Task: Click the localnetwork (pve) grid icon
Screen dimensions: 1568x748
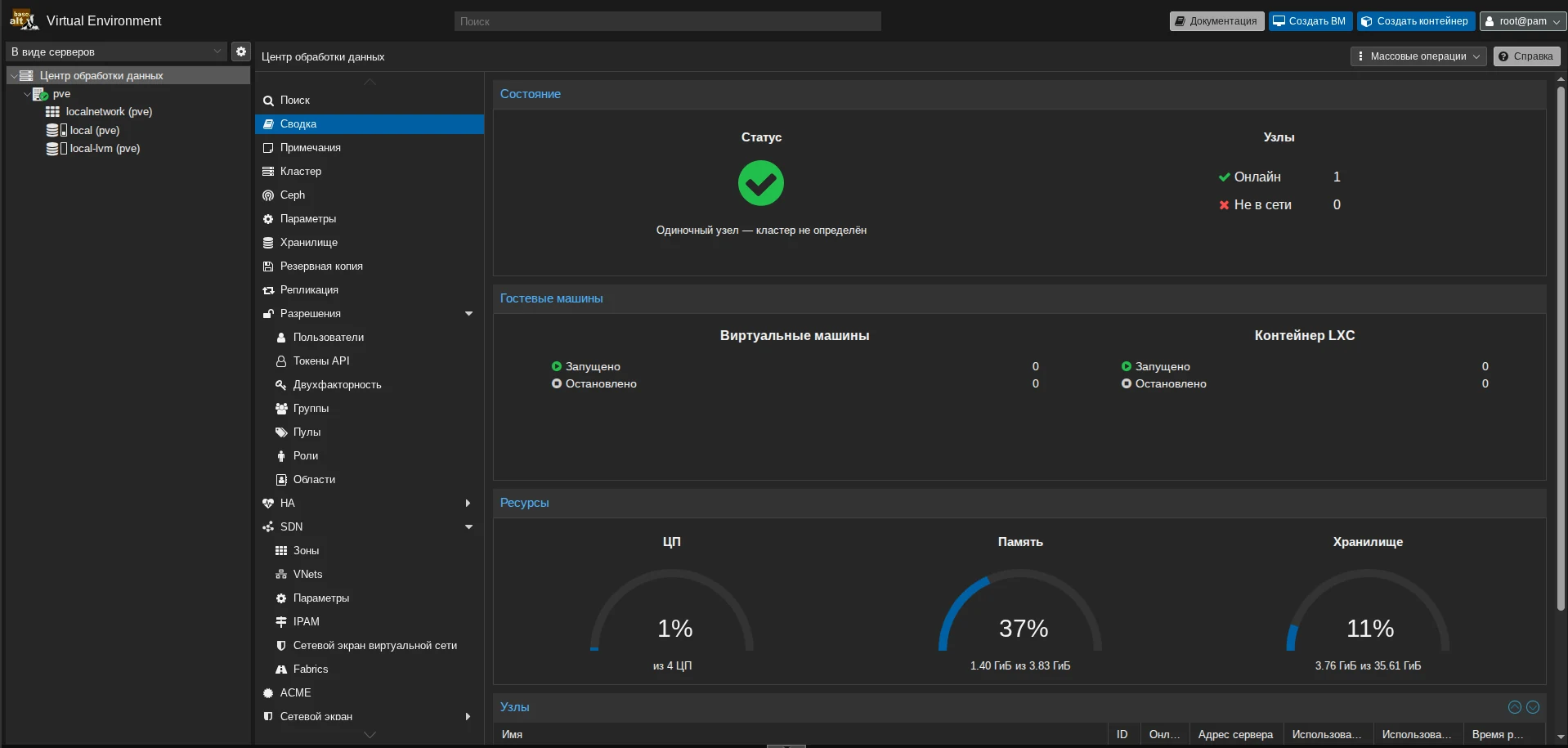Action: click(52, 112)
